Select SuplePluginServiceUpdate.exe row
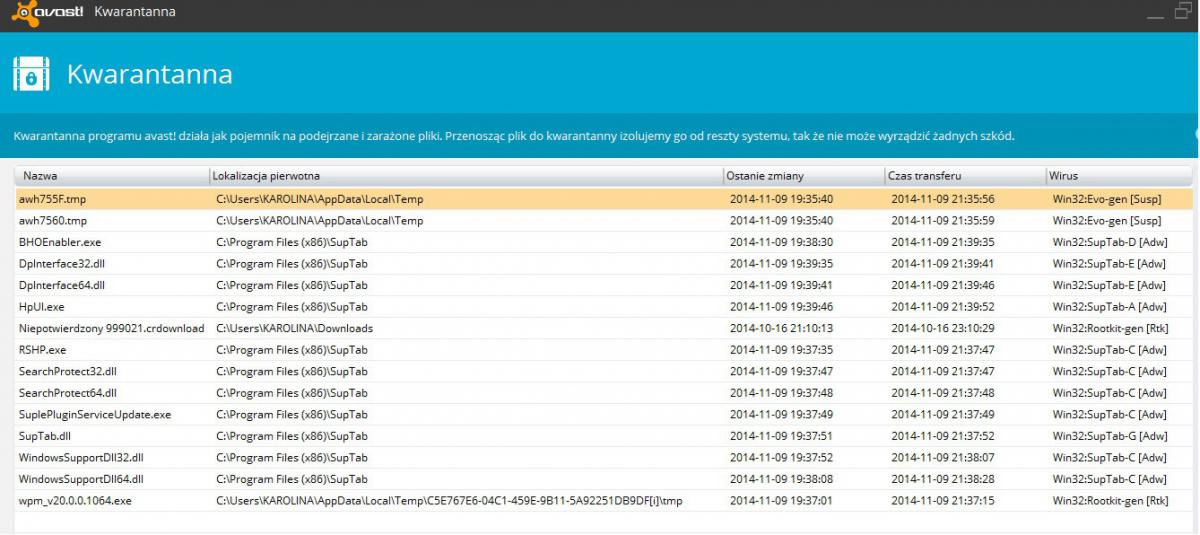 603,414
